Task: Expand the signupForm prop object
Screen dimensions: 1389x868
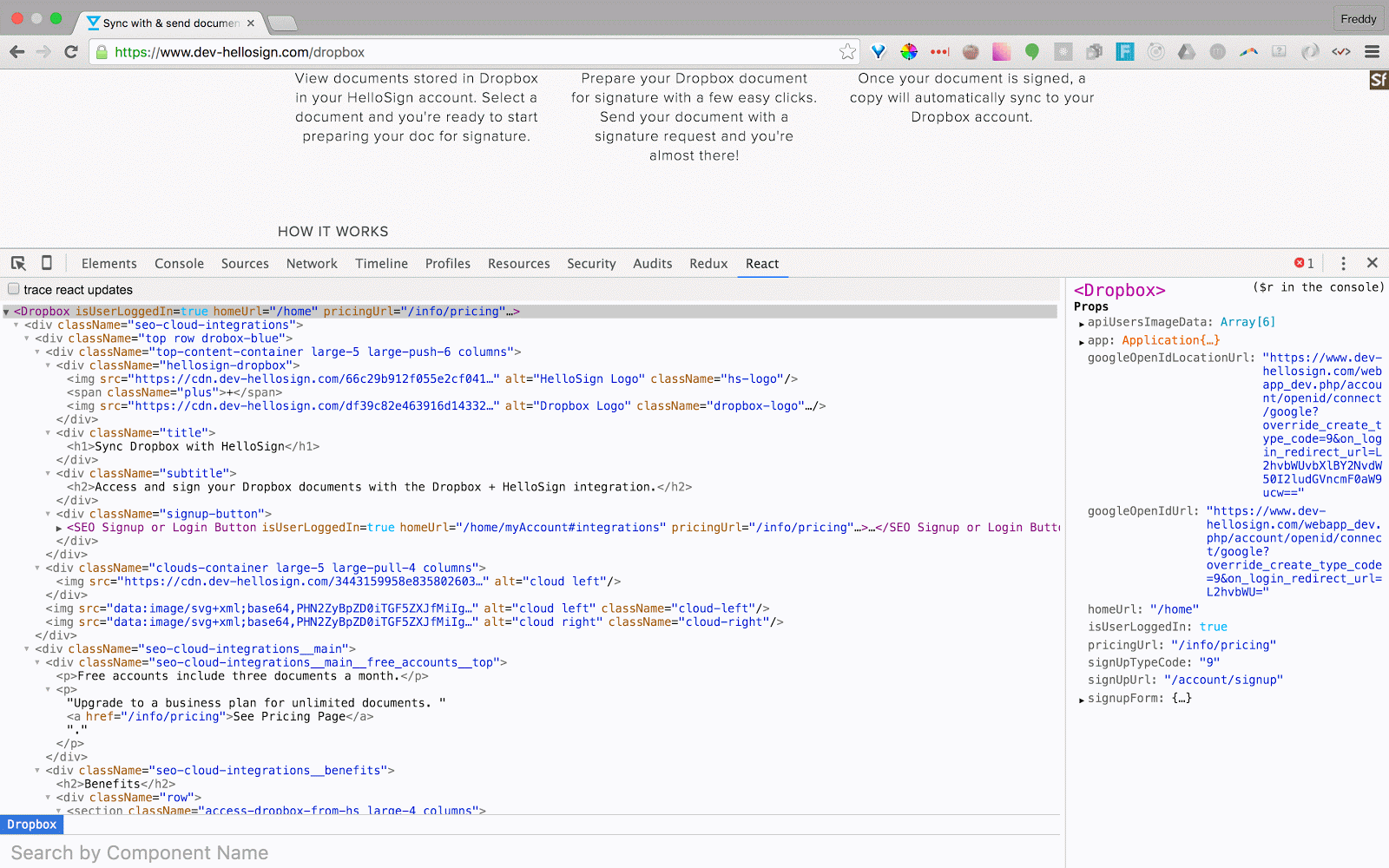Action: pyautogui.click(x=1082, y=700)
